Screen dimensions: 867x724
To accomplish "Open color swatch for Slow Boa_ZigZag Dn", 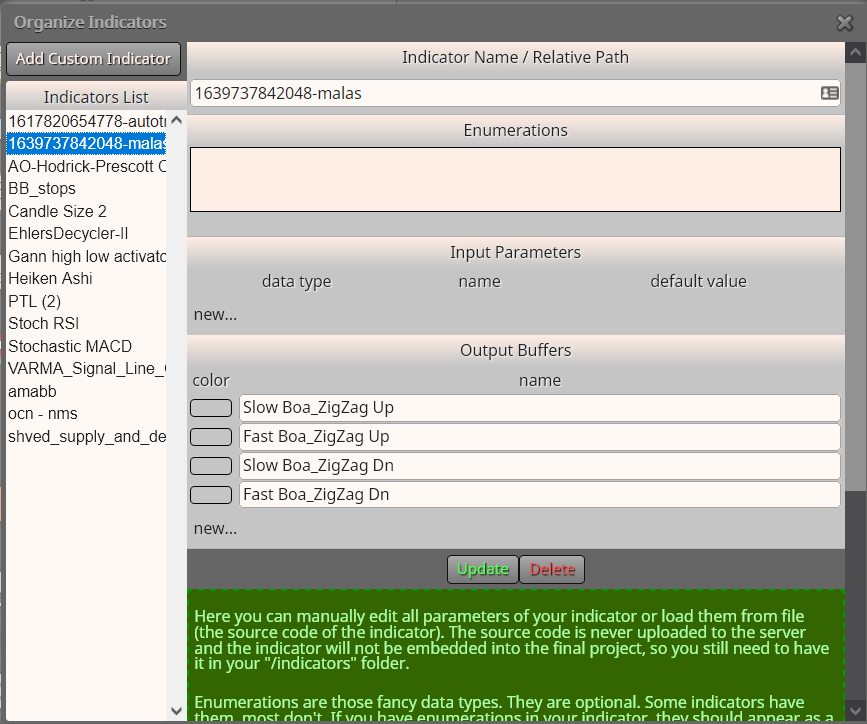I will pos(211,466).
